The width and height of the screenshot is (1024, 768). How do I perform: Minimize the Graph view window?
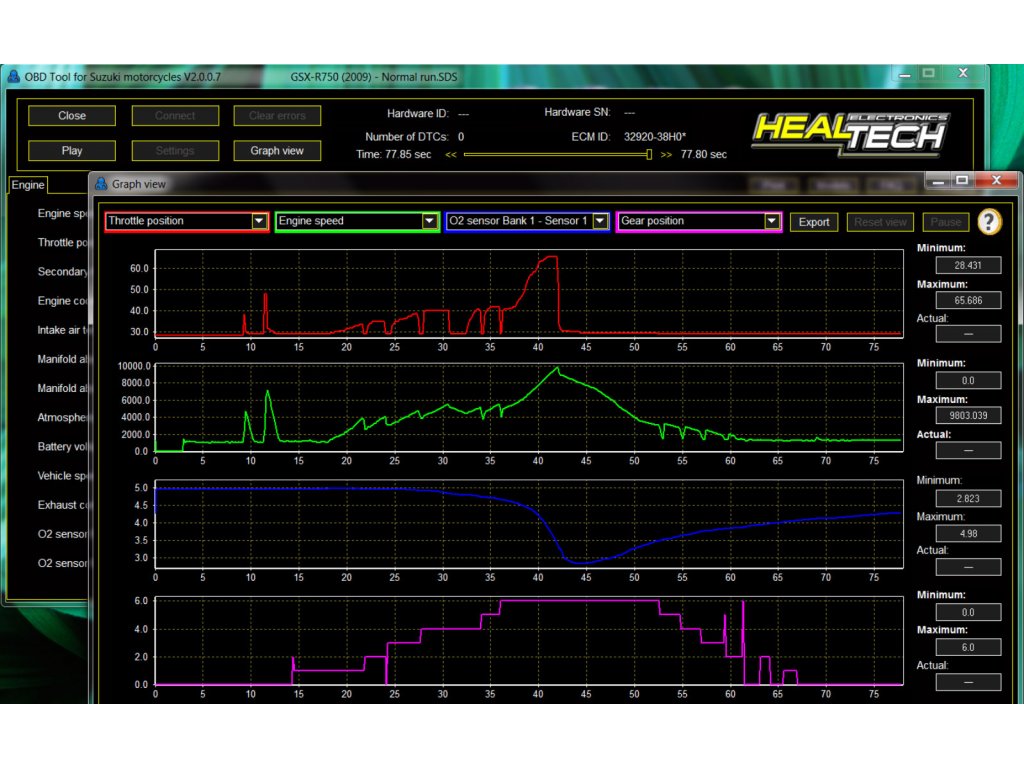coord(938,180)
